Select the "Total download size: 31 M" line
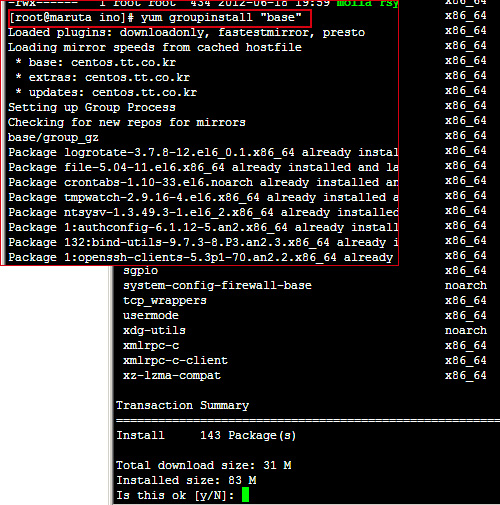500x505 pixels. 204,465
